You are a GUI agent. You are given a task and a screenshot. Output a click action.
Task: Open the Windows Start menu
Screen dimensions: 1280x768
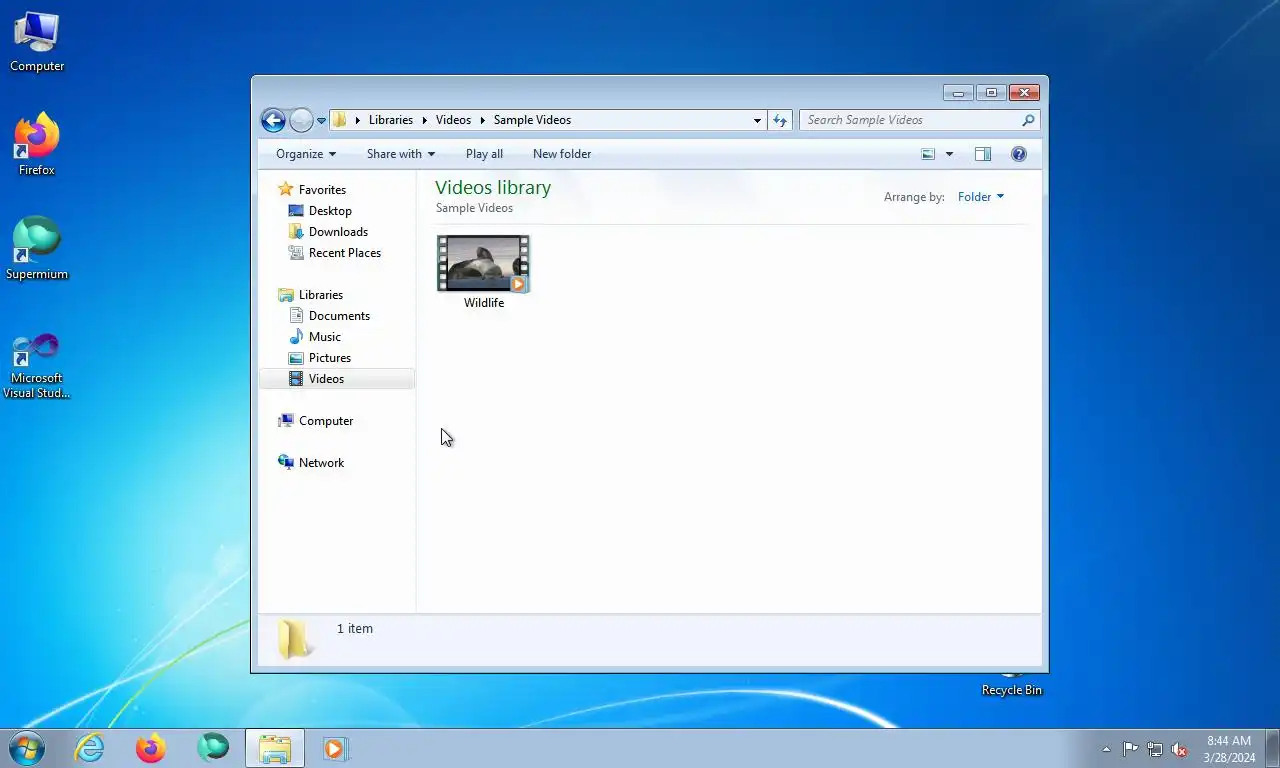pyautogui.click(x=26, y=748)
